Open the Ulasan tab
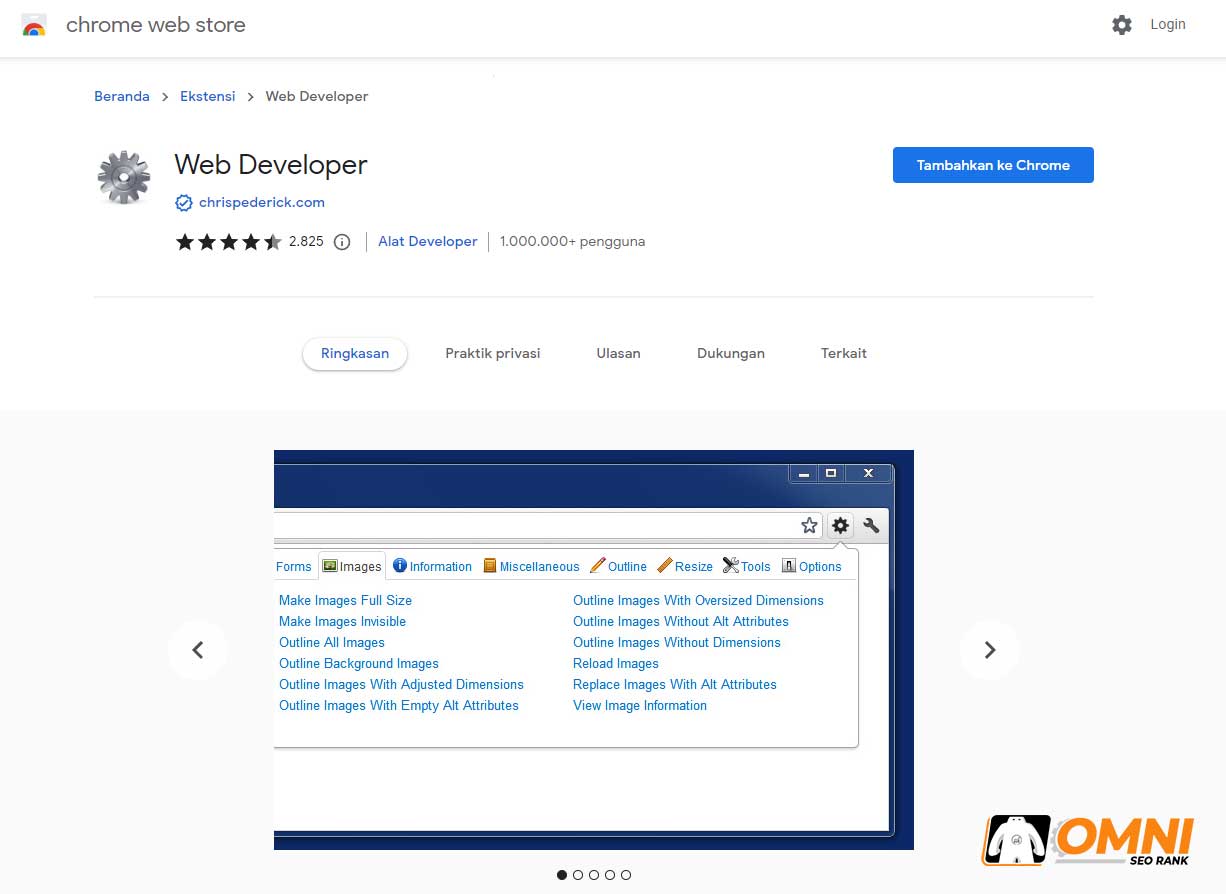The height and width of the screenshot is (894, 1226). (x=618, y=353)
